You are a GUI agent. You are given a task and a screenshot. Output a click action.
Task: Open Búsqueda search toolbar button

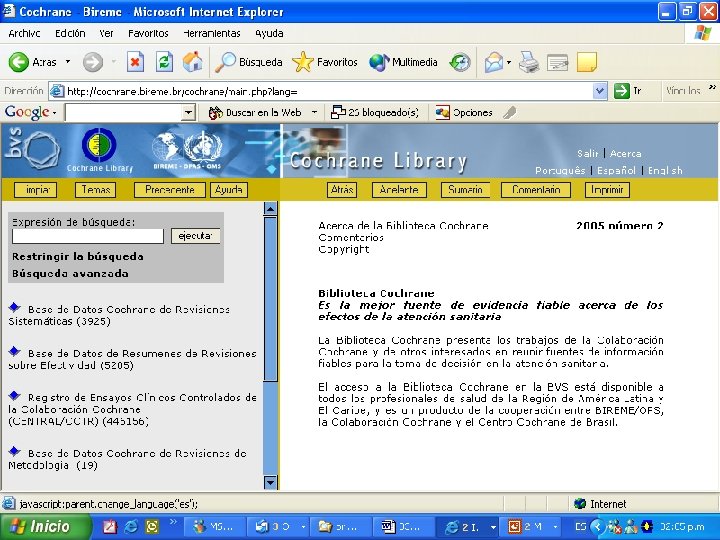point(249,62)
